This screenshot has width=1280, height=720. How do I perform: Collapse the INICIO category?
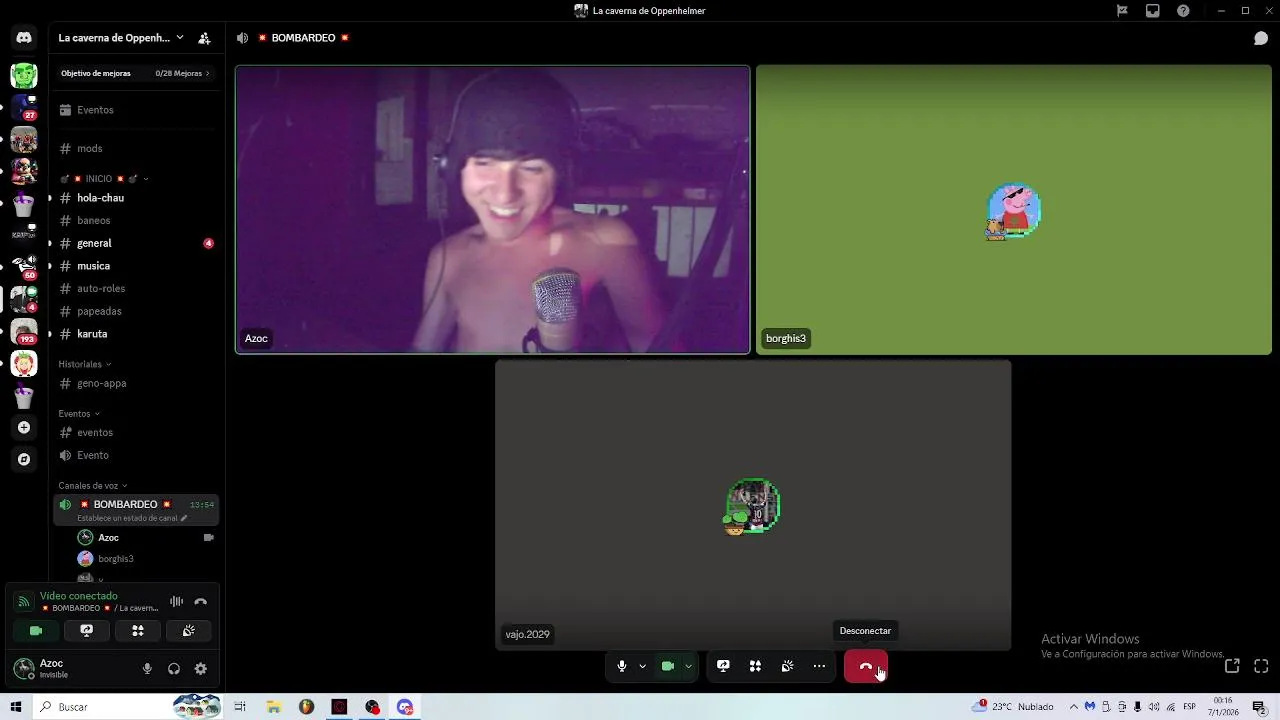pyautogui.click(x=105, y=179)
